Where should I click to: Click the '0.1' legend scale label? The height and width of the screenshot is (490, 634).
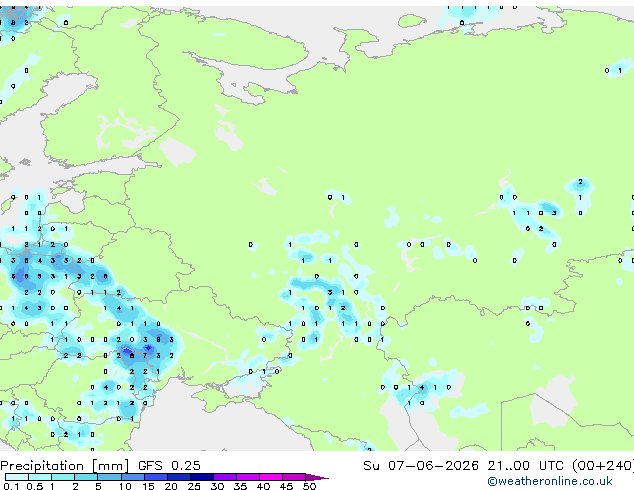11,486
